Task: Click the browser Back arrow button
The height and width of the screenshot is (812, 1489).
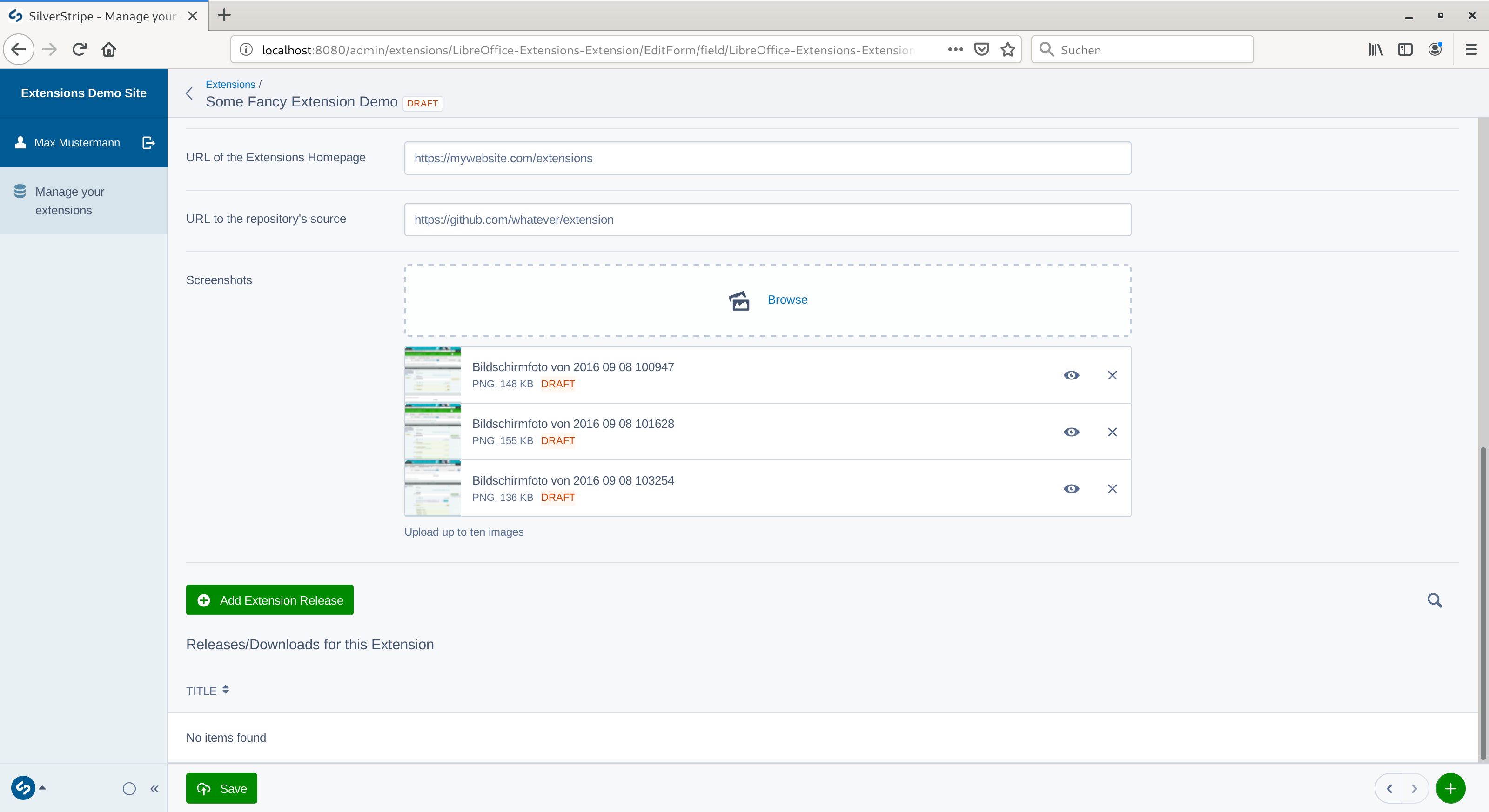Action: point(19,50)
